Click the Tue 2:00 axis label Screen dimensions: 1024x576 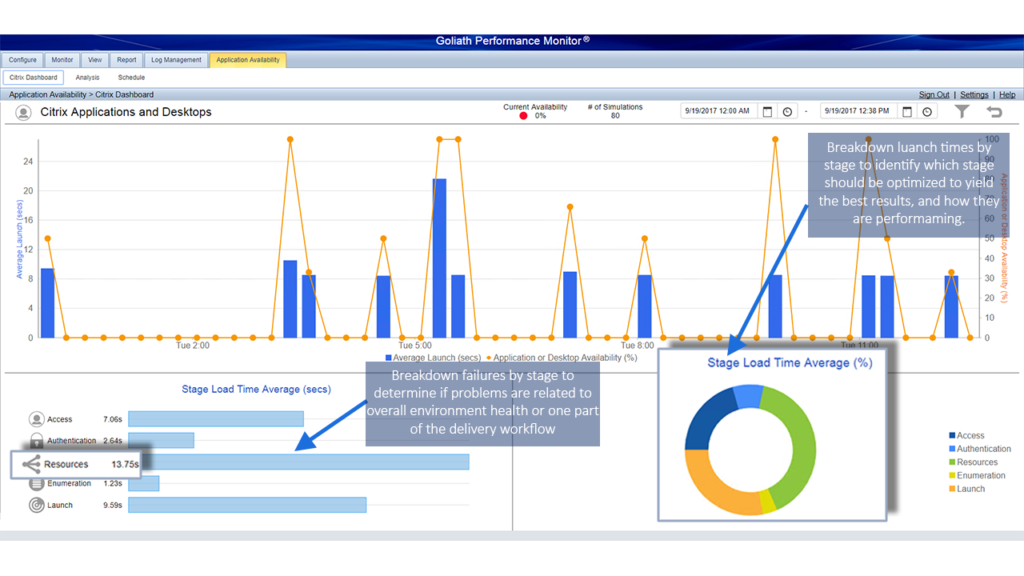coord(193,345)
